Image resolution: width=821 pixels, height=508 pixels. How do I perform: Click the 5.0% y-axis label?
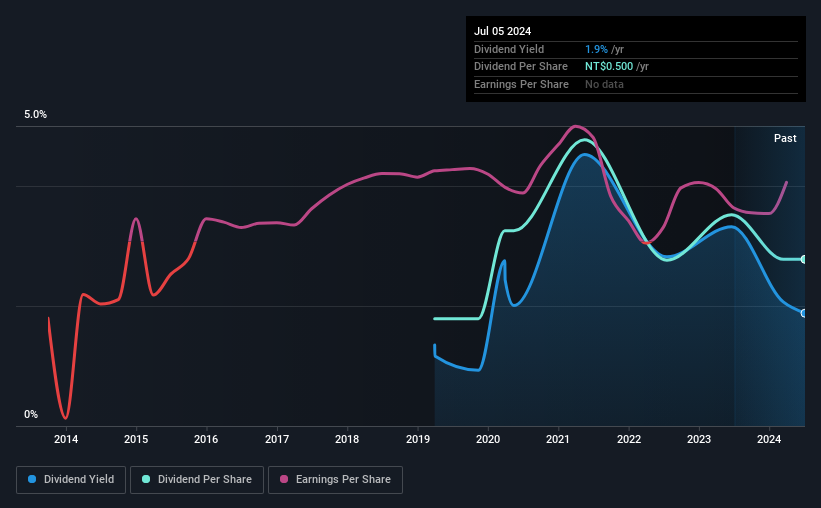pyautogui.click(x=35, y=114)
